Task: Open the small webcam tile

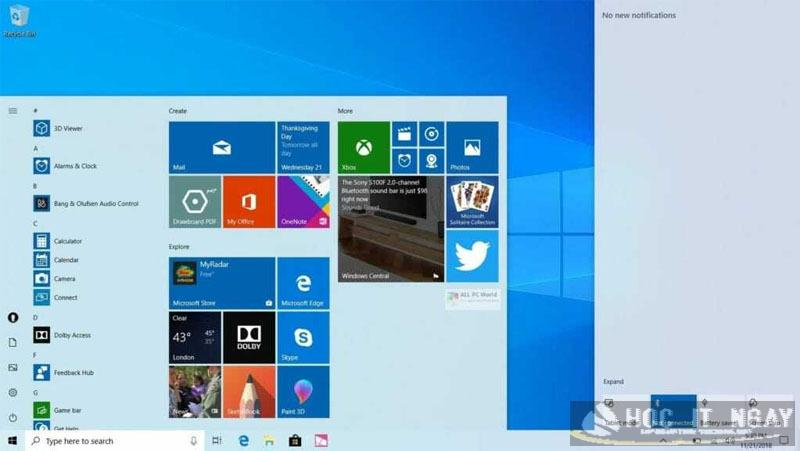Action: pyautogui.click(x=432, y=161)
